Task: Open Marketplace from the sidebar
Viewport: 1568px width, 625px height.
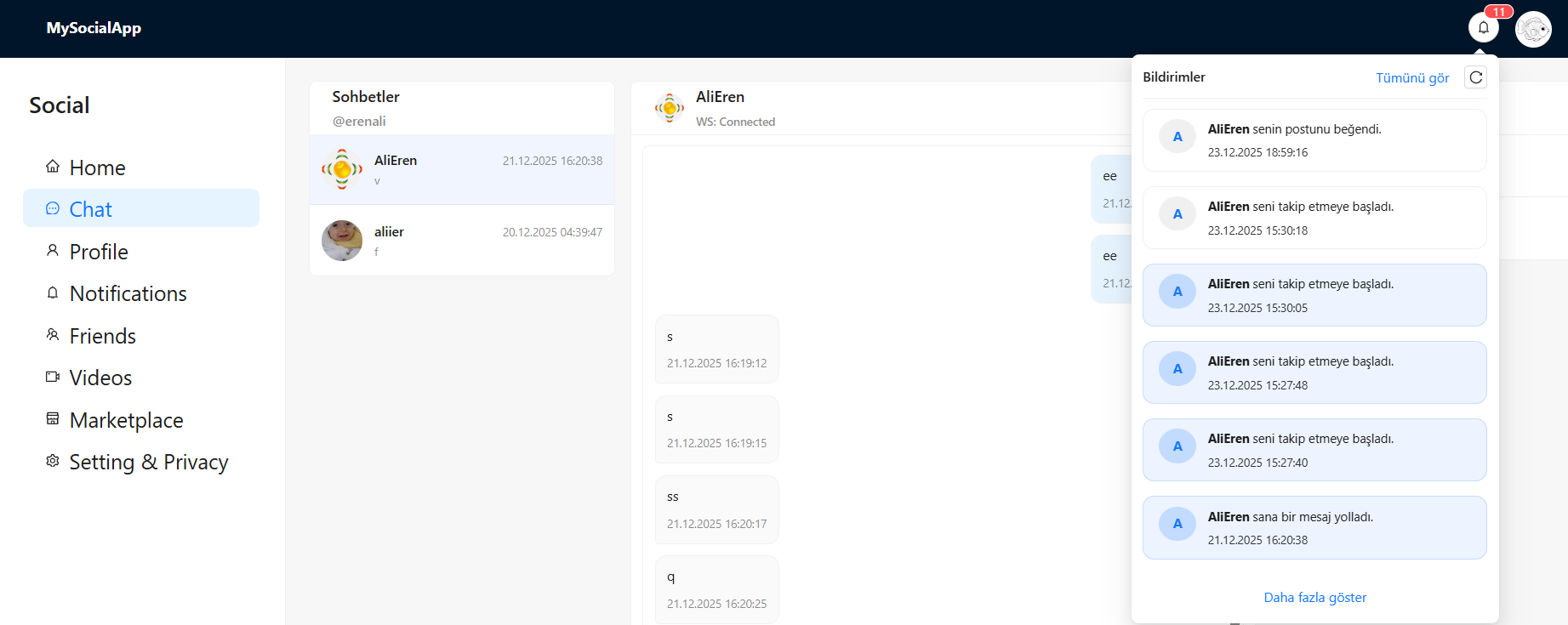Action: click(x=141, y=420)
